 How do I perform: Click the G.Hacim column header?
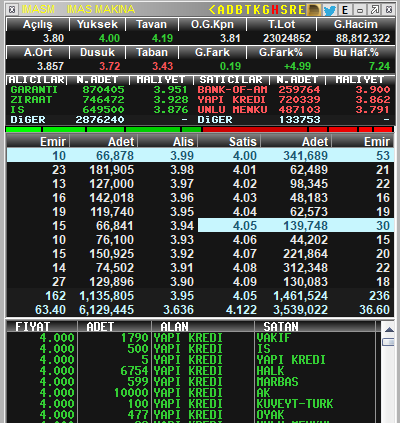[x=356, y=25]
